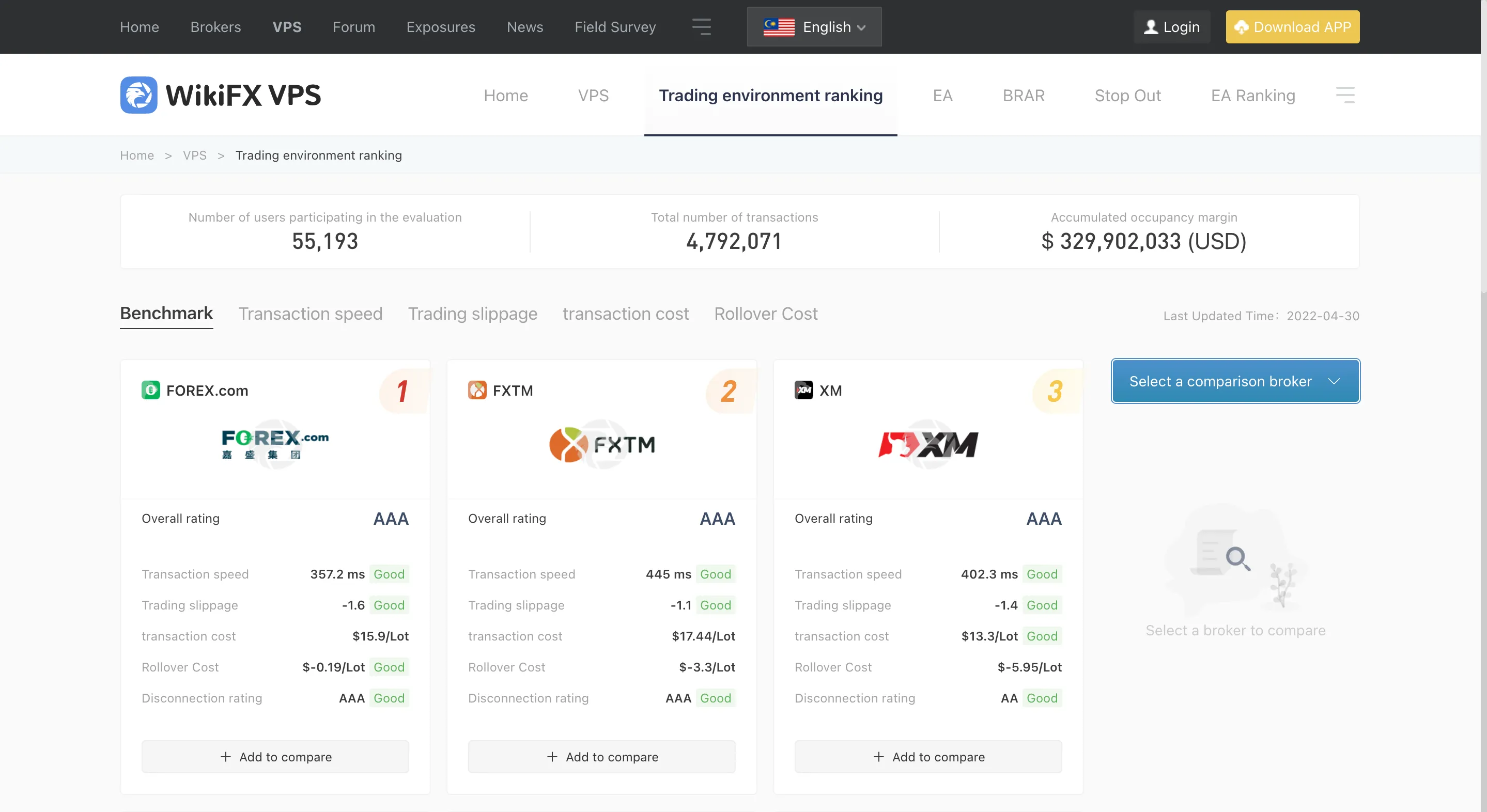Viewport: 1487px width, 812px height.
Task: Click the VPS breadcrumb link
Action: point(195,155)
